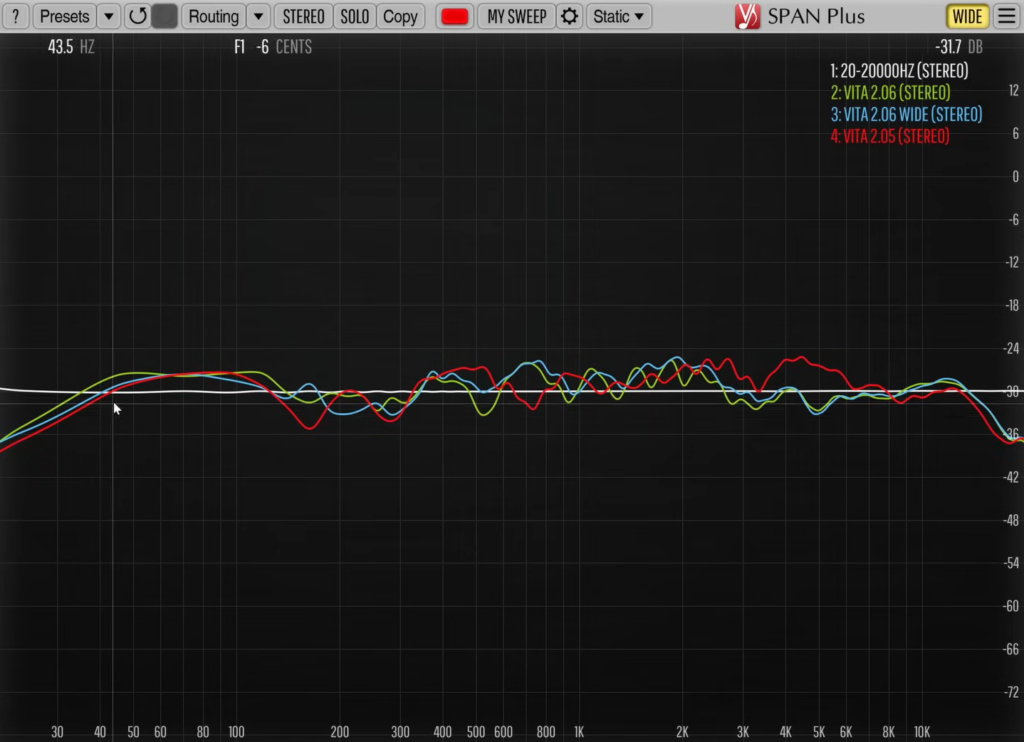This screenshot has width=1024, height=742.
Task: Click the 10K frequency axis label
Action: tap(921, 732)
